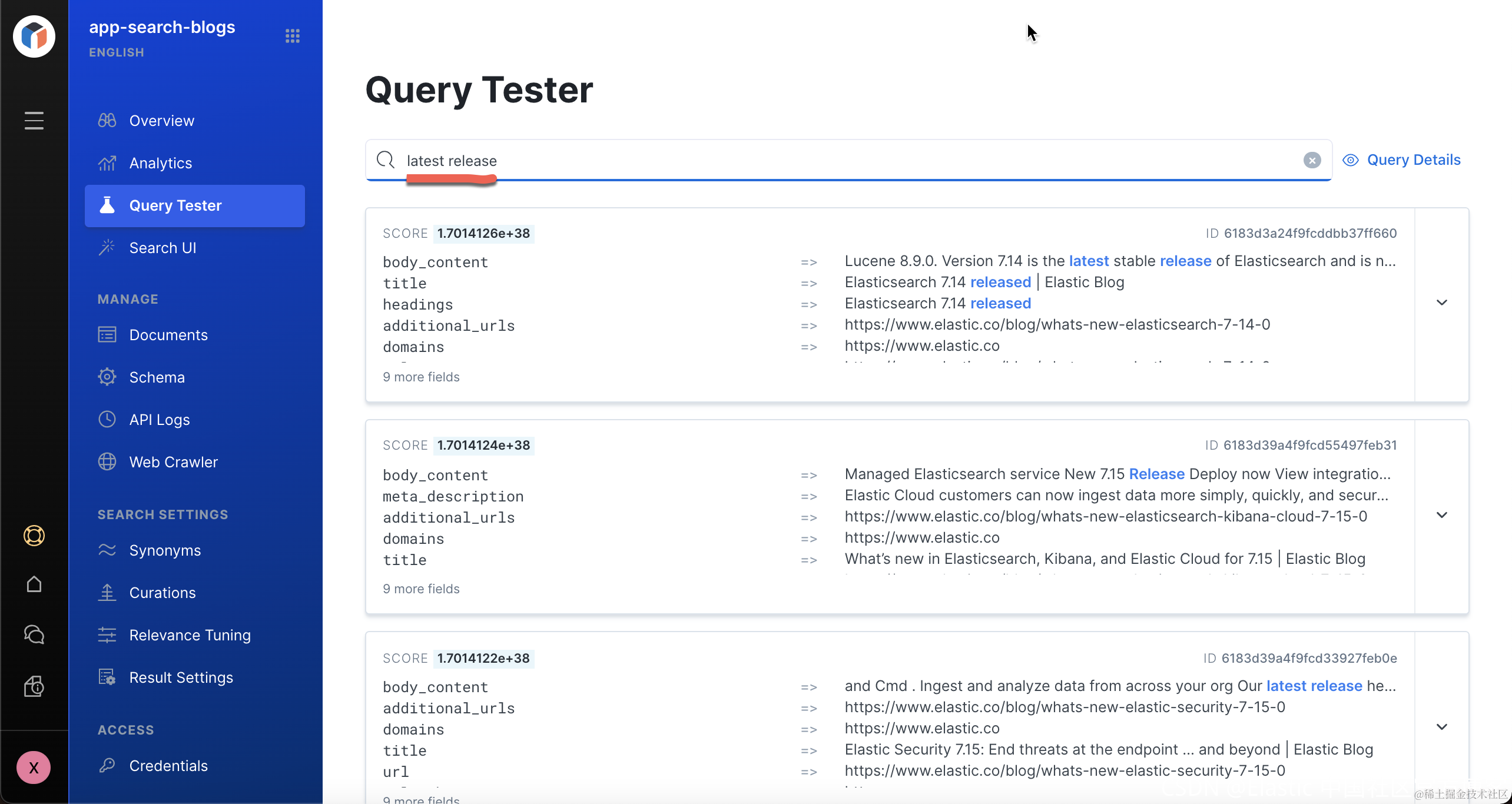Click the user avatar X icon
Screen dimensions: 1512x804
(x=34, y=768)
